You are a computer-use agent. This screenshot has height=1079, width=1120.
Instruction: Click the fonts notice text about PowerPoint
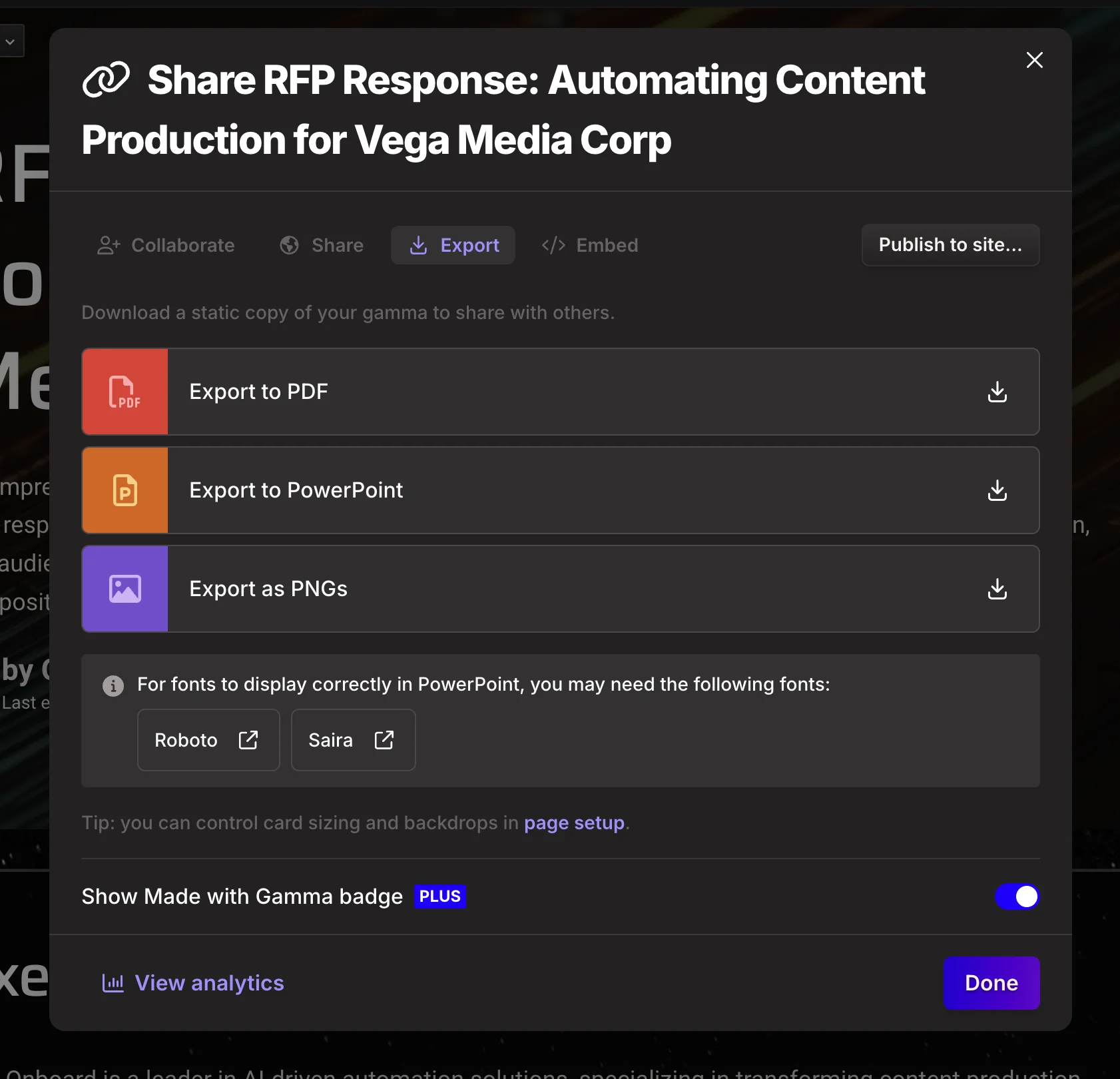[483, 685]
